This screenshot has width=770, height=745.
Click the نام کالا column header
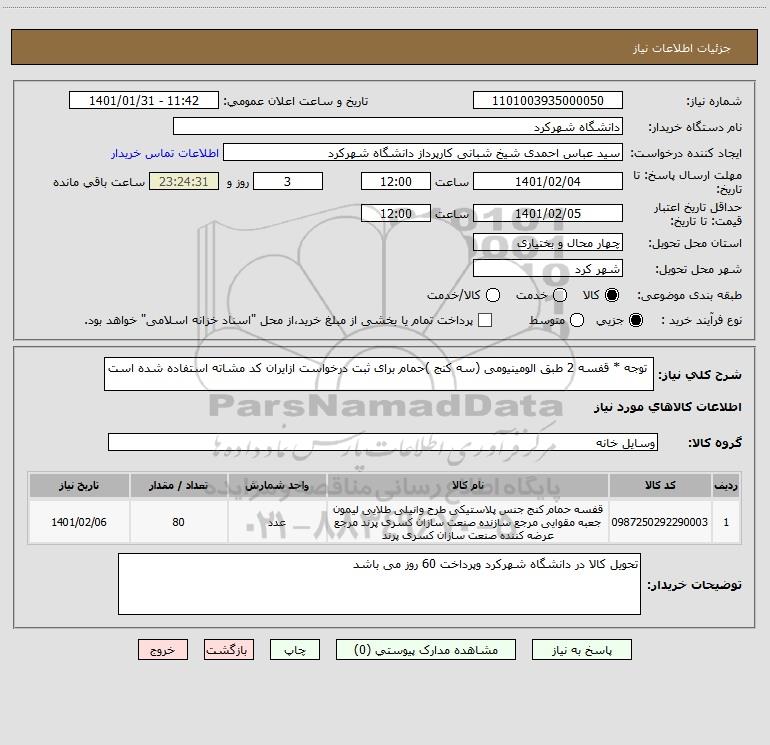click(x=468, y=485)
